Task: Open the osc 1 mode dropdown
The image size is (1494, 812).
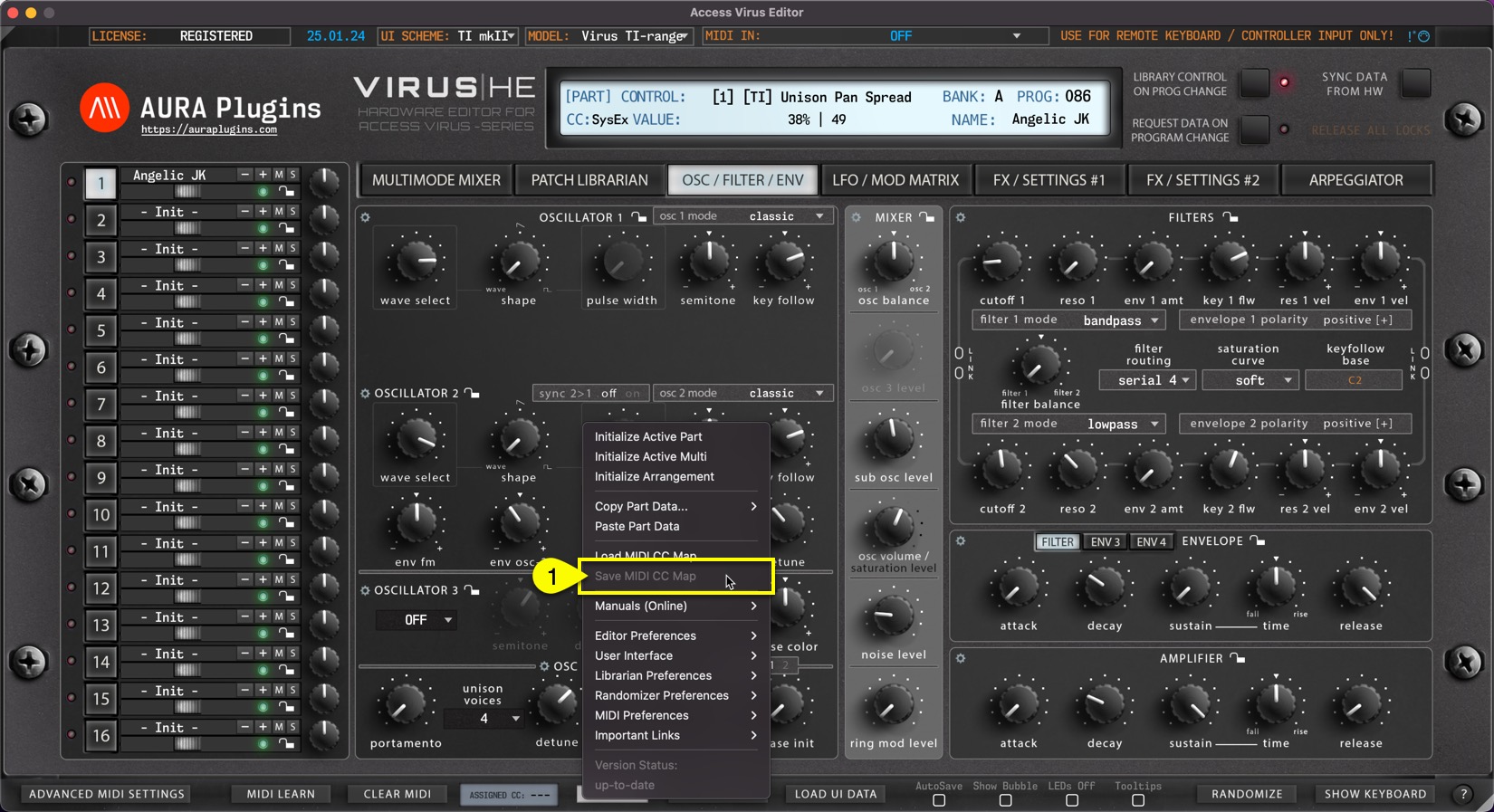Action: click(742, 216)
